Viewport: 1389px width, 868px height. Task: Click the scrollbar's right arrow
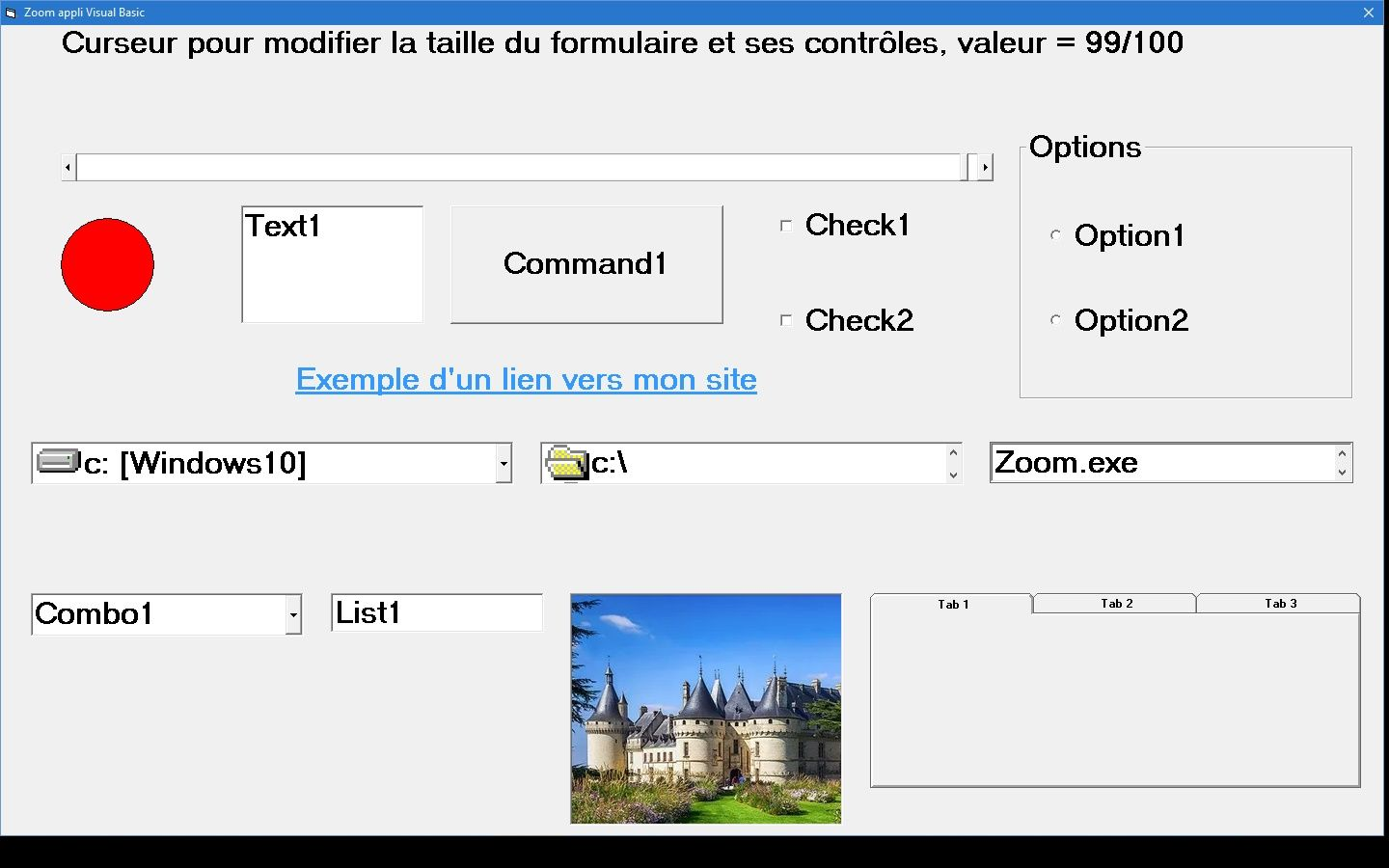[985, 168]
